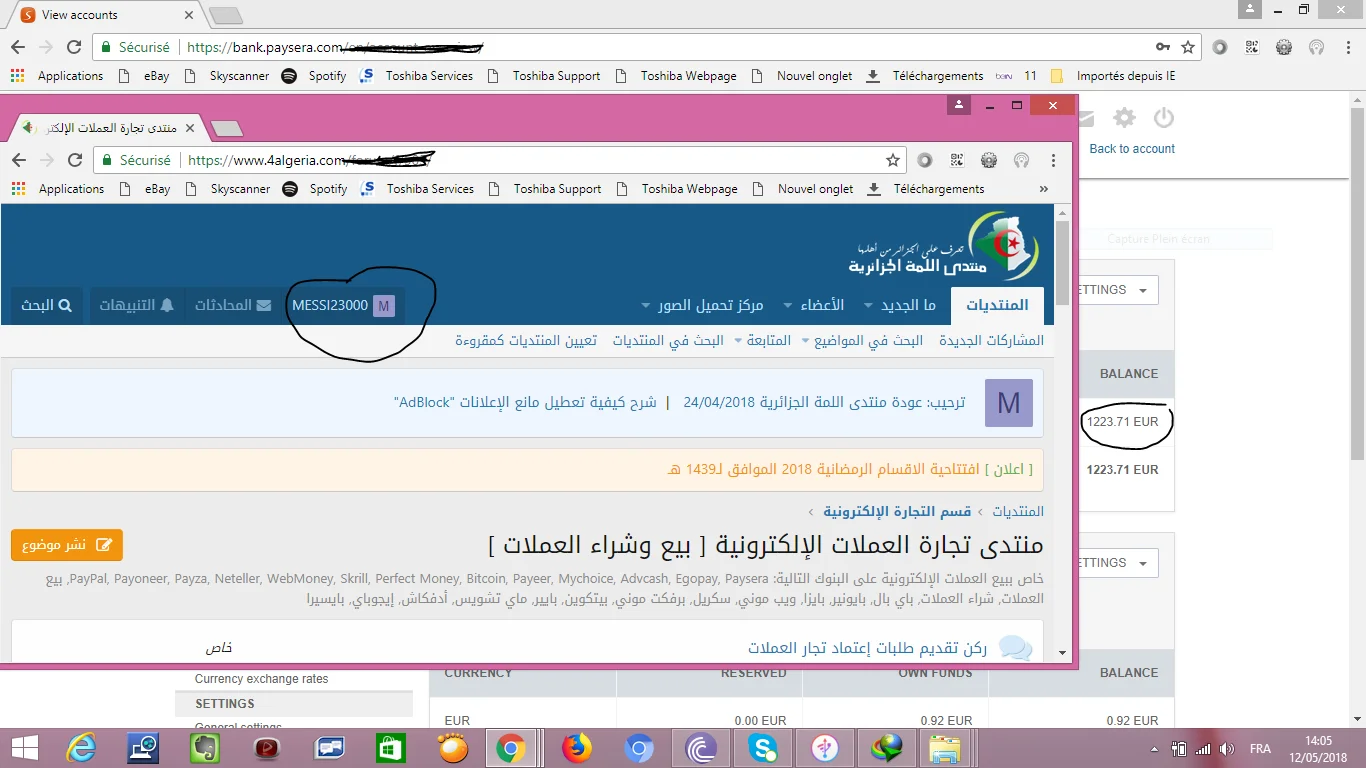Open the MESSI23000 user account menu
Viewport: 1366px width, 768px height.
click(x=342, y=305)
